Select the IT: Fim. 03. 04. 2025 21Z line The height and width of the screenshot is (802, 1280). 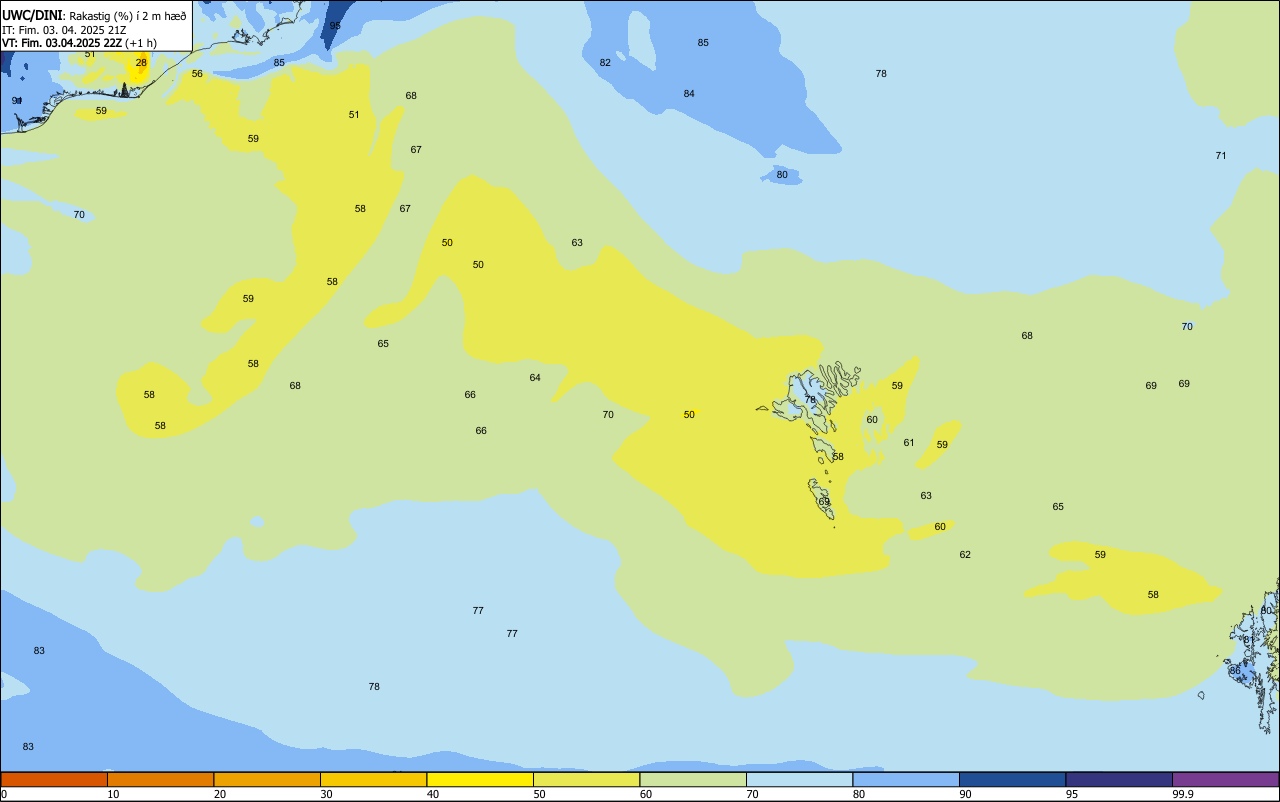(x=64, y=29)
